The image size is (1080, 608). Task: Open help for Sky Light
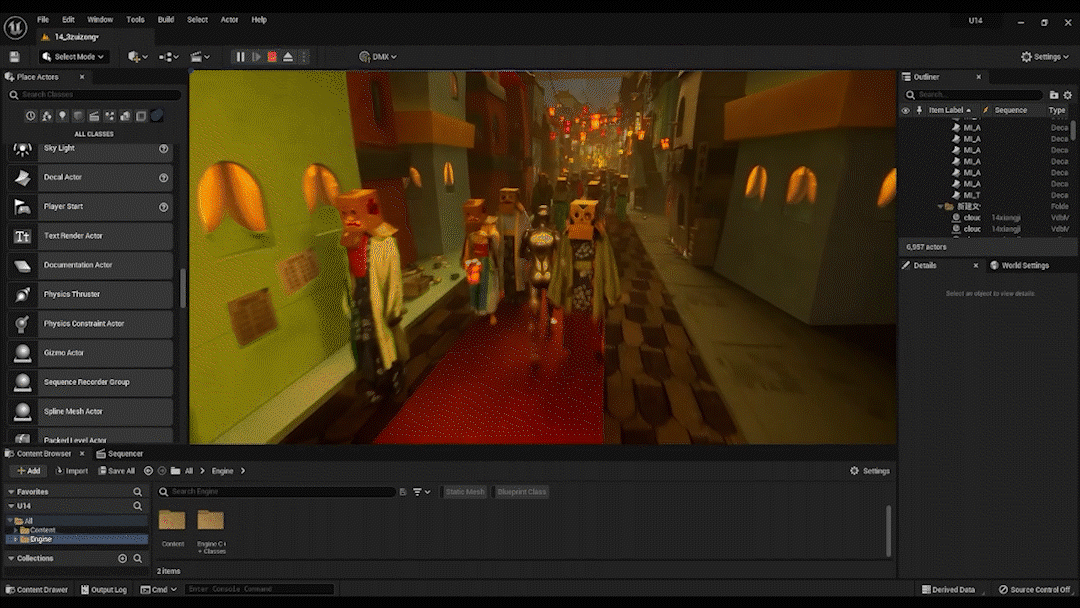(x=163, y=149)
